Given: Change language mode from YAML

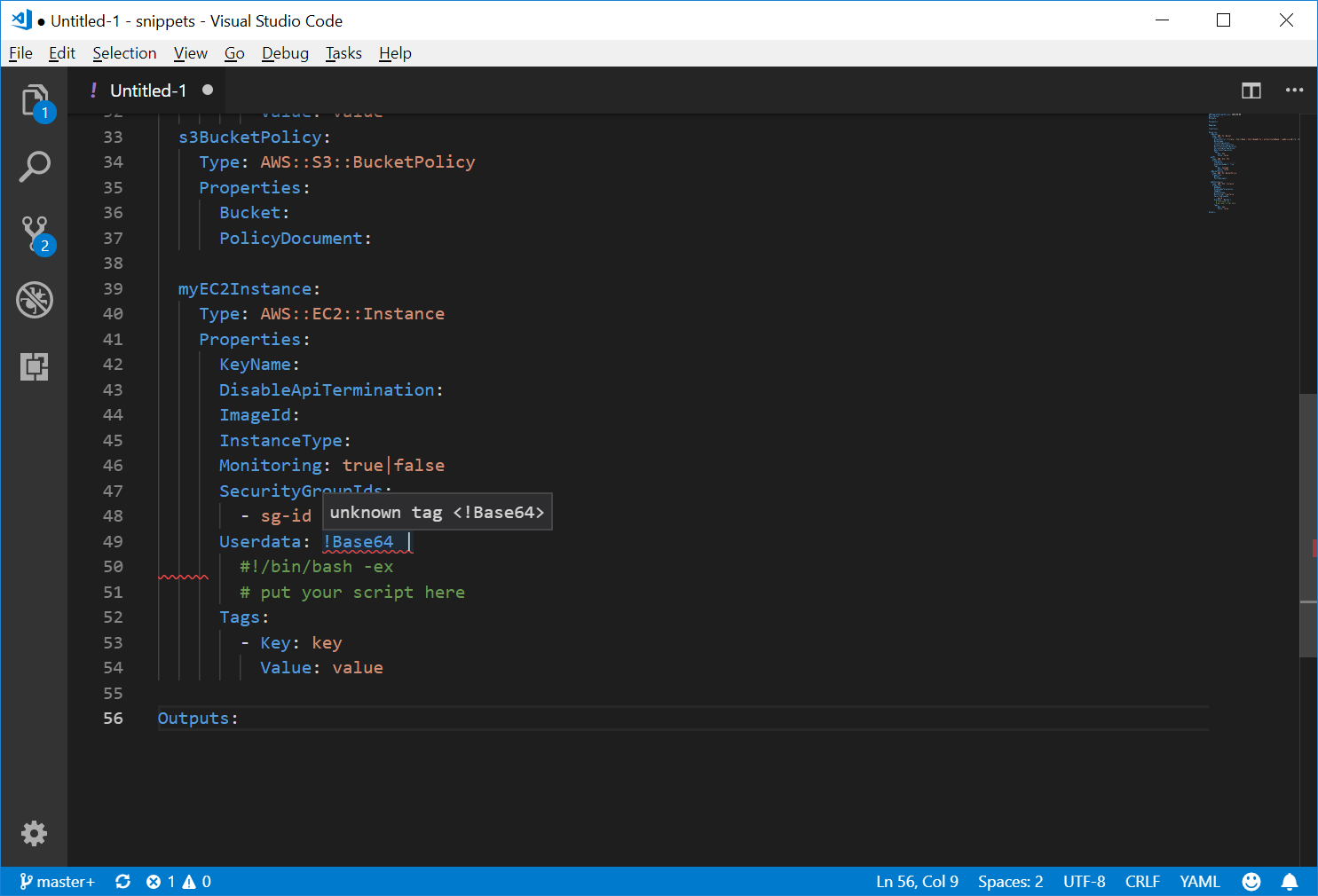Looking at the screenshot, I should (x=1200, y=881).
